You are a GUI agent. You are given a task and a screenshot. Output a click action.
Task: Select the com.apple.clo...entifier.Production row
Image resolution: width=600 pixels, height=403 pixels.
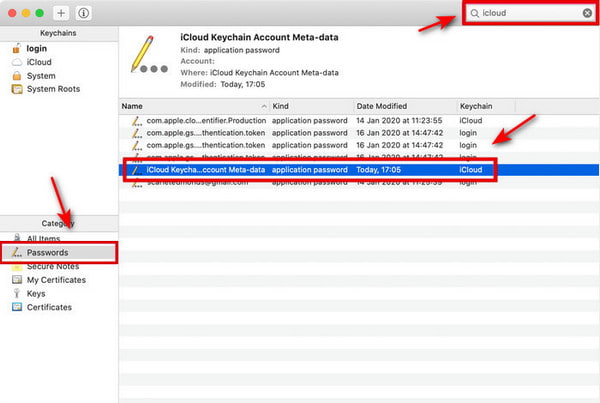pyautogui.click(x=359, y=121)
